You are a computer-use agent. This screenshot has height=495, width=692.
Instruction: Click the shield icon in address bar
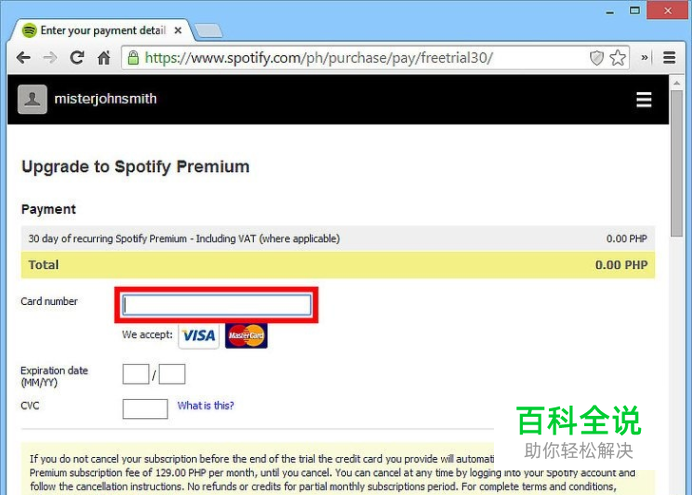pos(597,58)
